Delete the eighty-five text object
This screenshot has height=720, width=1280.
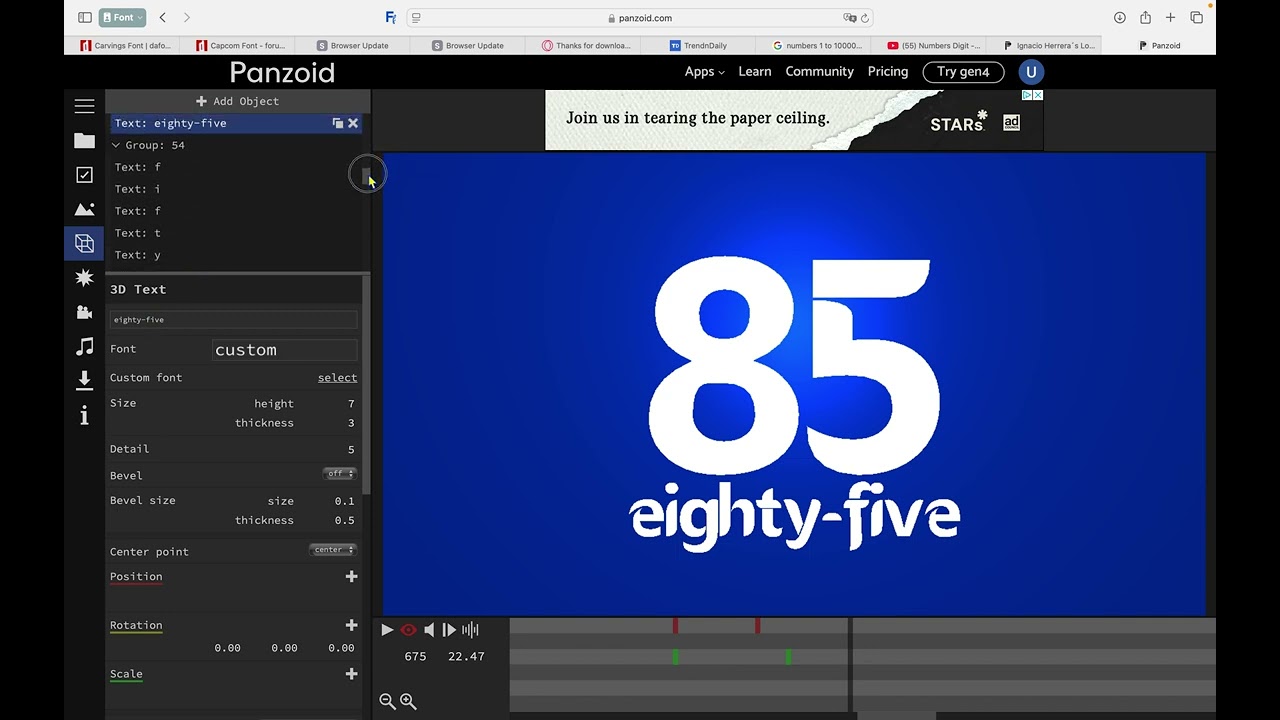(353, 123)
